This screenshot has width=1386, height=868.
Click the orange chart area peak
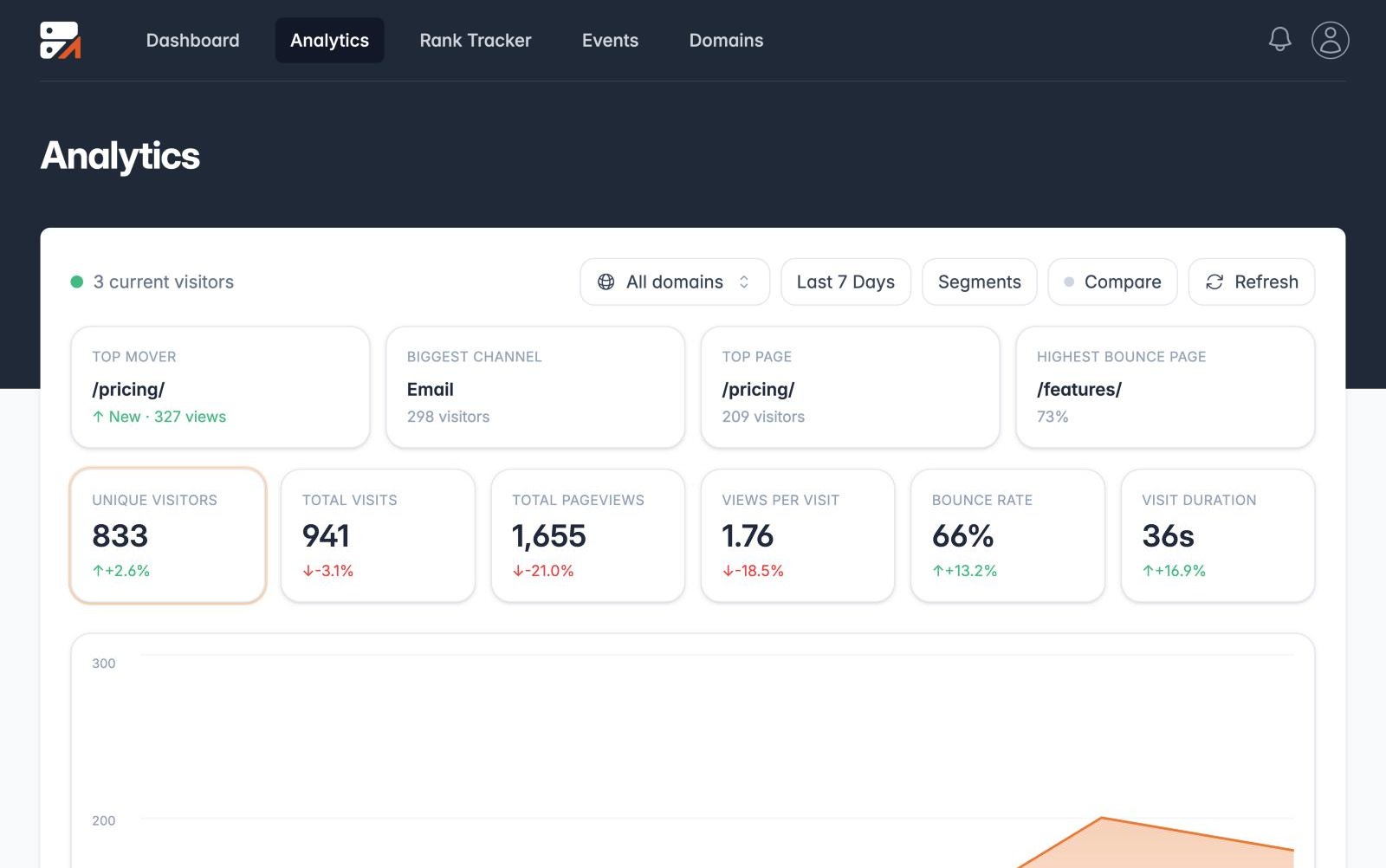pos(1102,819)
